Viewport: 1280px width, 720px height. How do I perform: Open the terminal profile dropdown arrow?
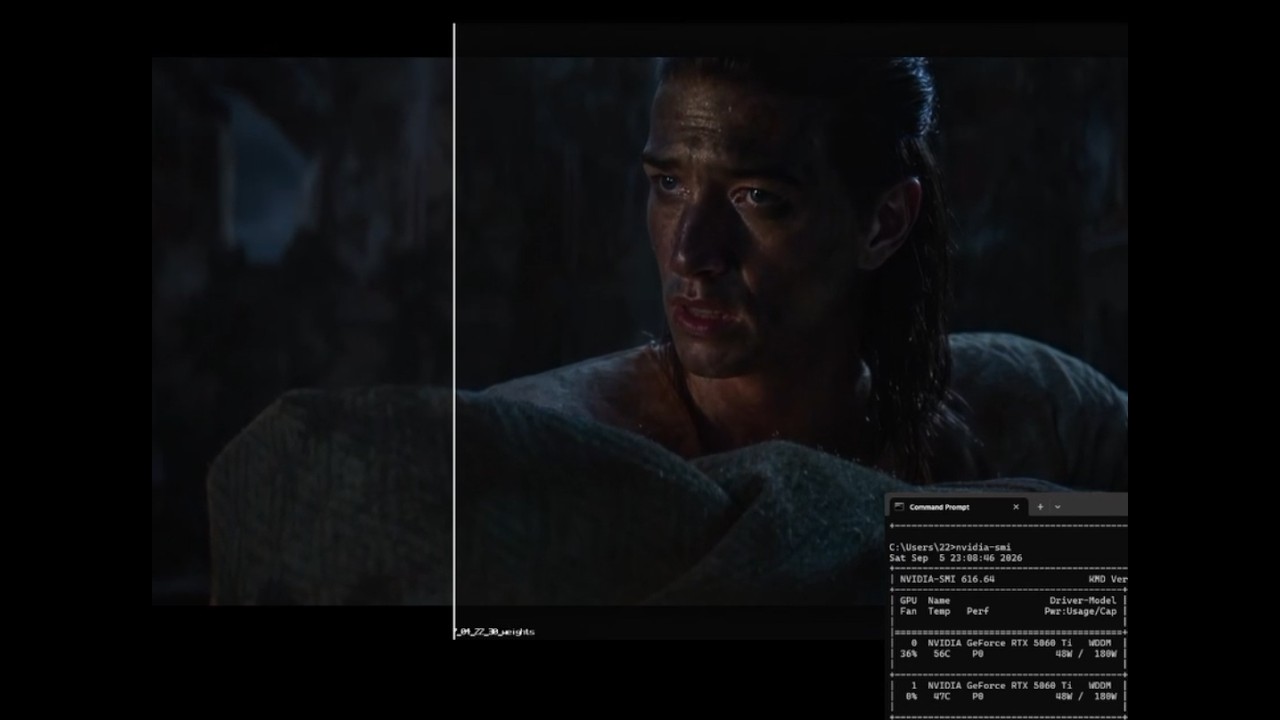pos(1057,507)
